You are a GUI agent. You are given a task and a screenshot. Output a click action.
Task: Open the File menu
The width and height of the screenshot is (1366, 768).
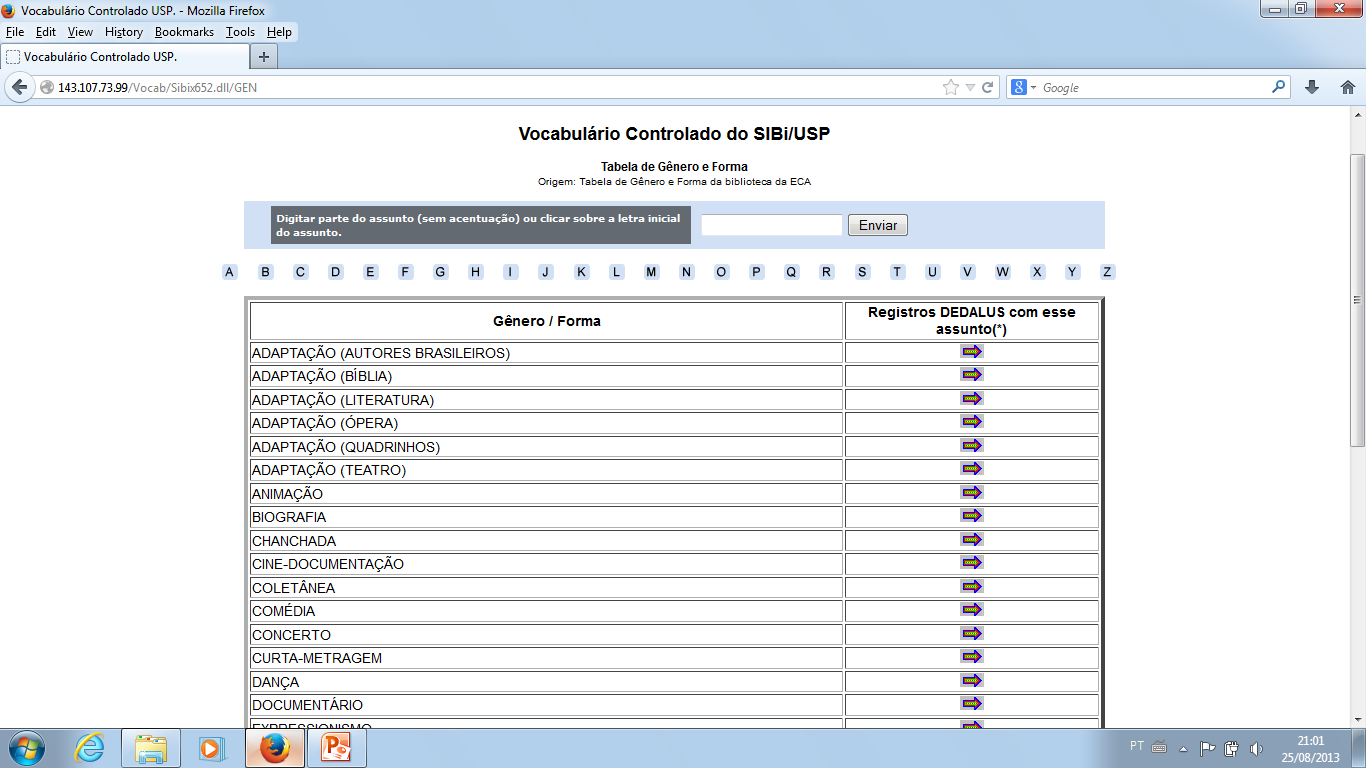[x=15, y=32]
